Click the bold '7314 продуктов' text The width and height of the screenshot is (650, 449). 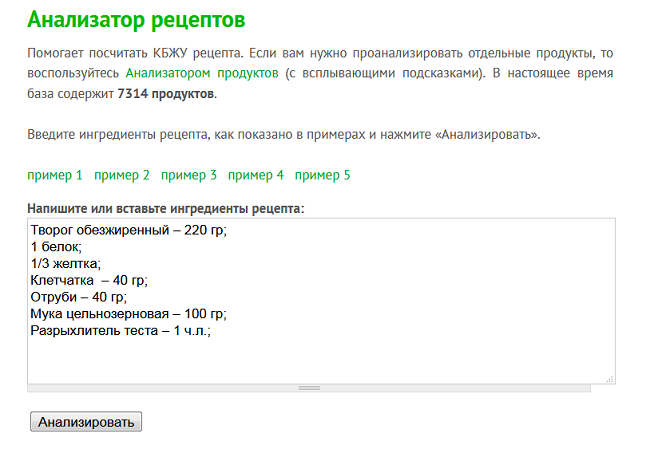coord(166,94)
